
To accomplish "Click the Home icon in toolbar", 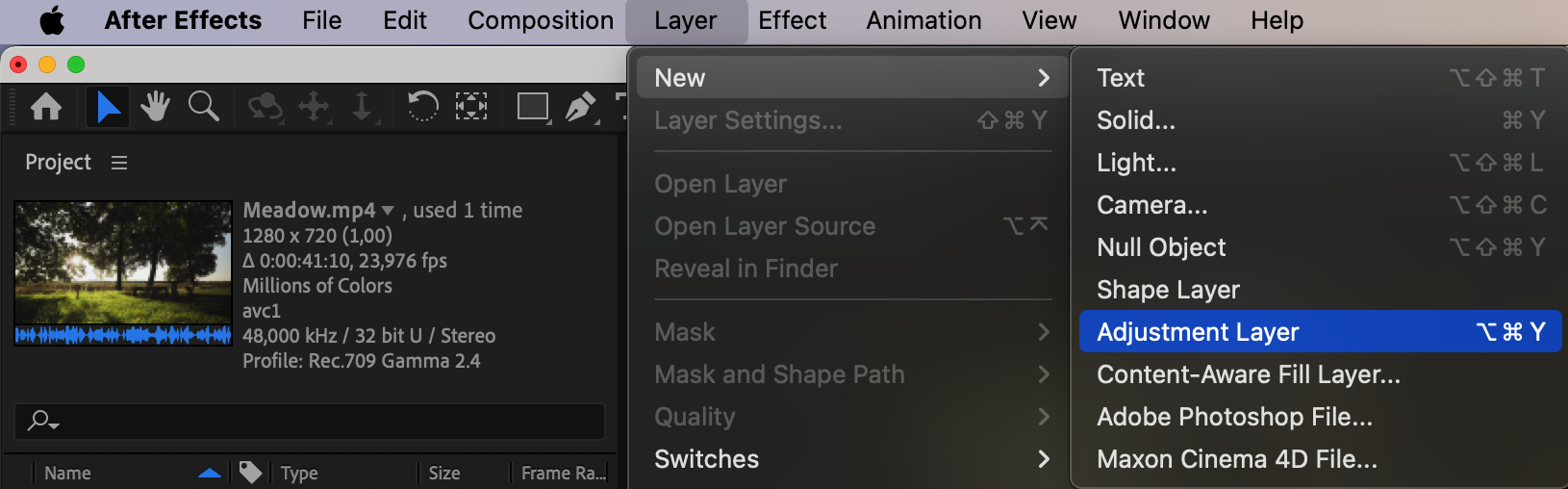I will 46,106.
